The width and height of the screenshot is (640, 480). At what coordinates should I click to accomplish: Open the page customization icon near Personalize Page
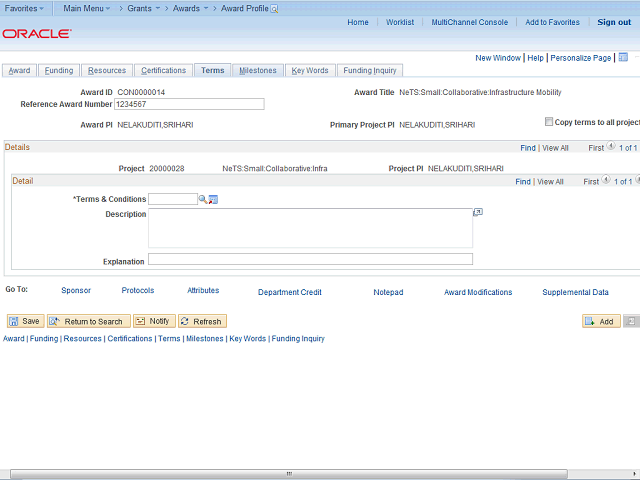[x=623, y=57]
